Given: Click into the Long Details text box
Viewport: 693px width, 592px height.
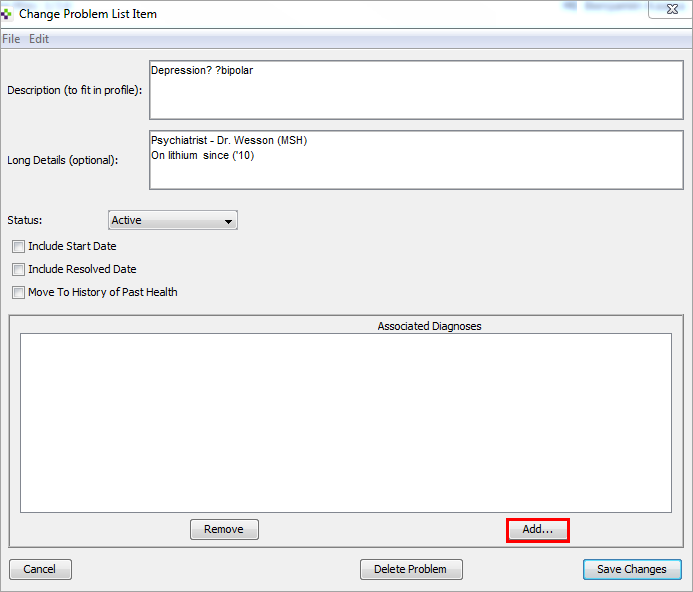Looking at the screenshot, I should 415,160.
